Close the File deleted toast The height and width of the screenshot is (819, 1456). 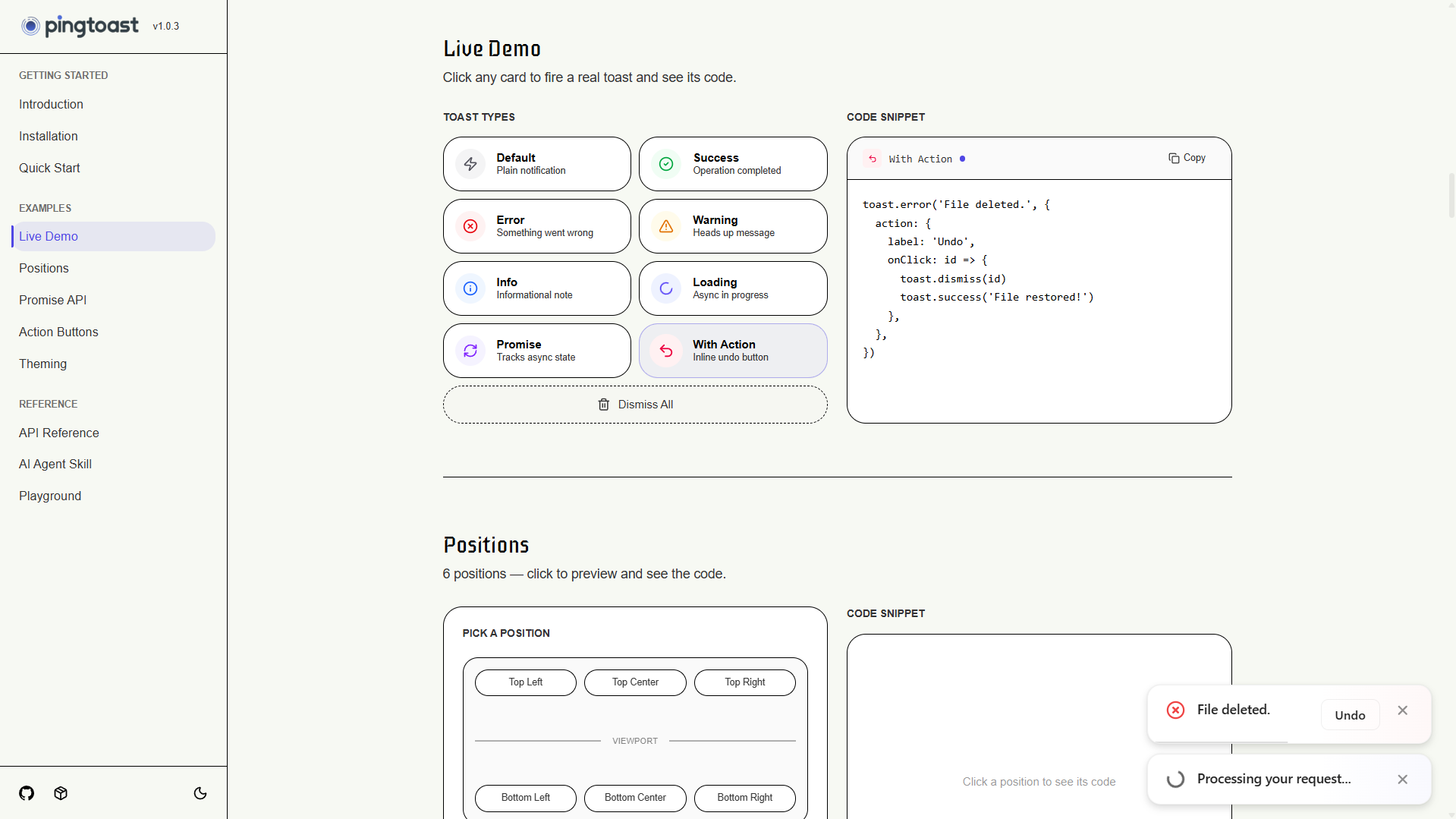pos(1403,710)
